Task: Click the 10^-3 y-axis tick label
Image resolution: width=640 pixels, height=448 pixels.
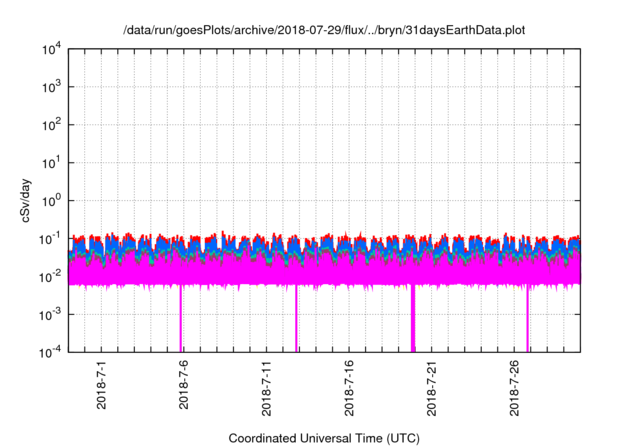Action: 50,314
